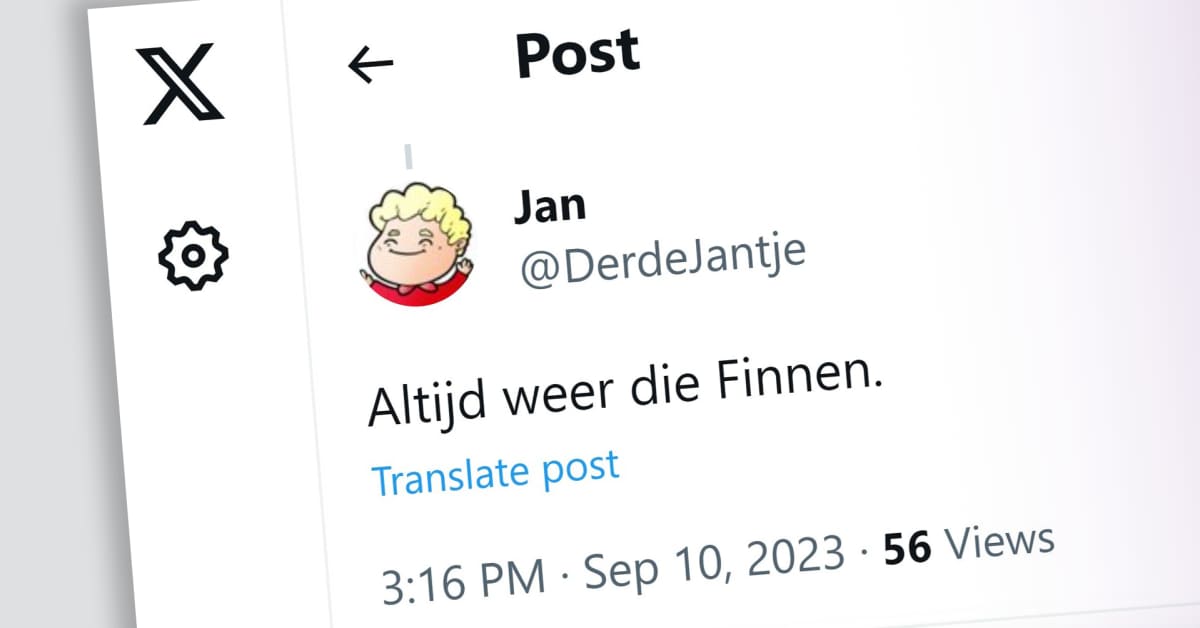Click the X logo in the sidebar
The height and width of the screenshot is (628, 1200).
pos(181,83)
